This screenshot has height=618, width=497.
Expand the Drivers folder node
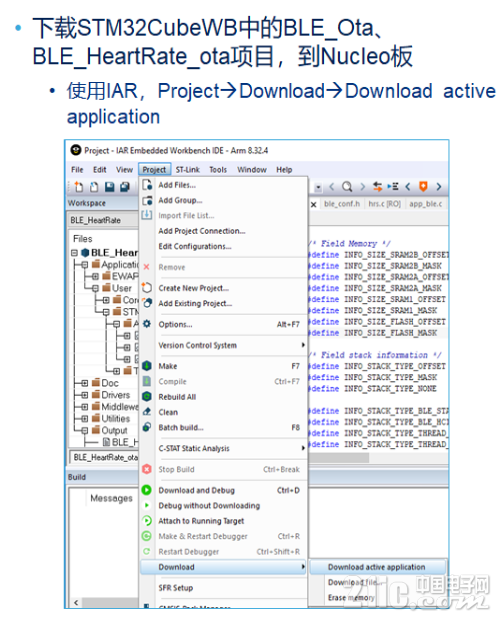click(85, 395)
